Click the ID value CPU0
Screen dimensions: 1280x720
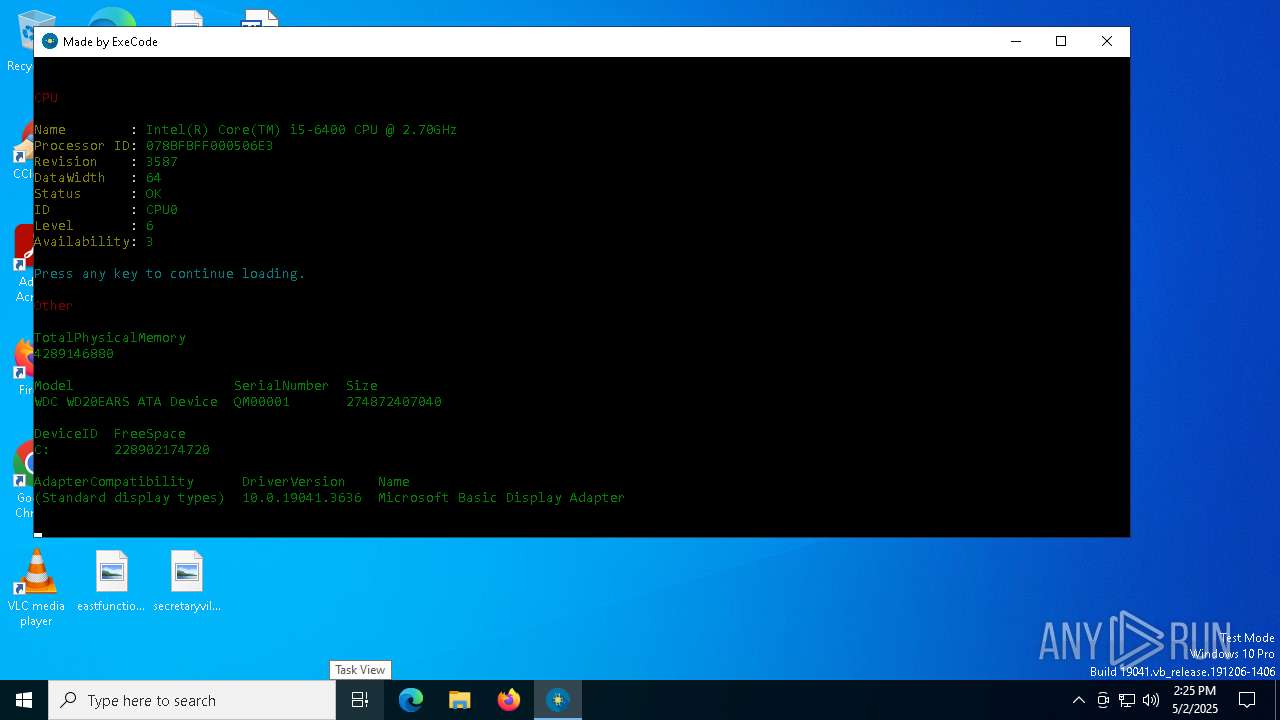click(x=162, y=209)
